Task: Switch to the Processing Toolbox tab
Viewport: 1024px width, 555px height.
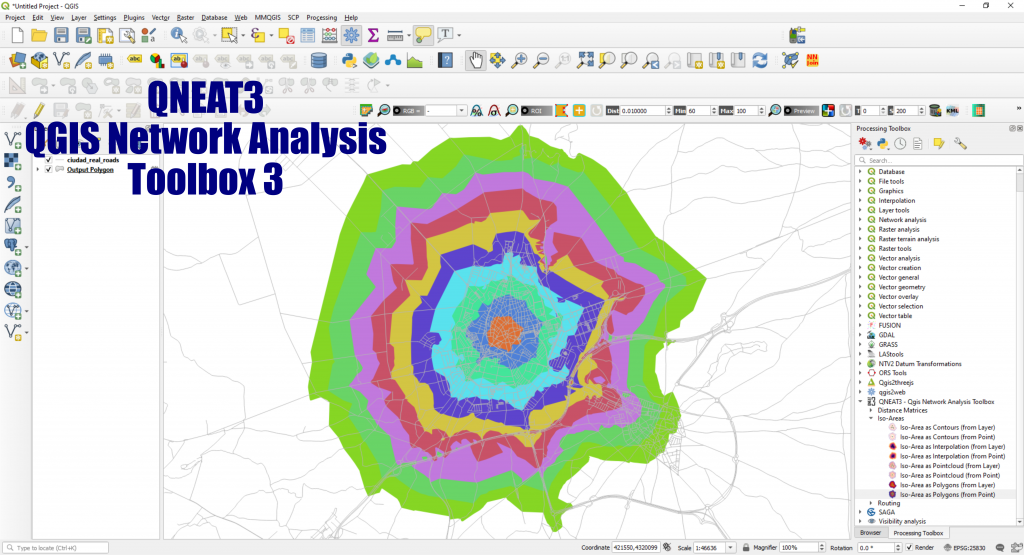Action: (918, 533)
